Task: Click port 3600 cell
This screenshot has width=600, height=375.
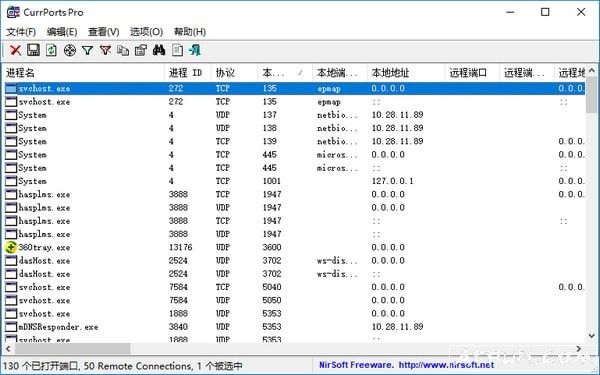Action: (272, 247)
